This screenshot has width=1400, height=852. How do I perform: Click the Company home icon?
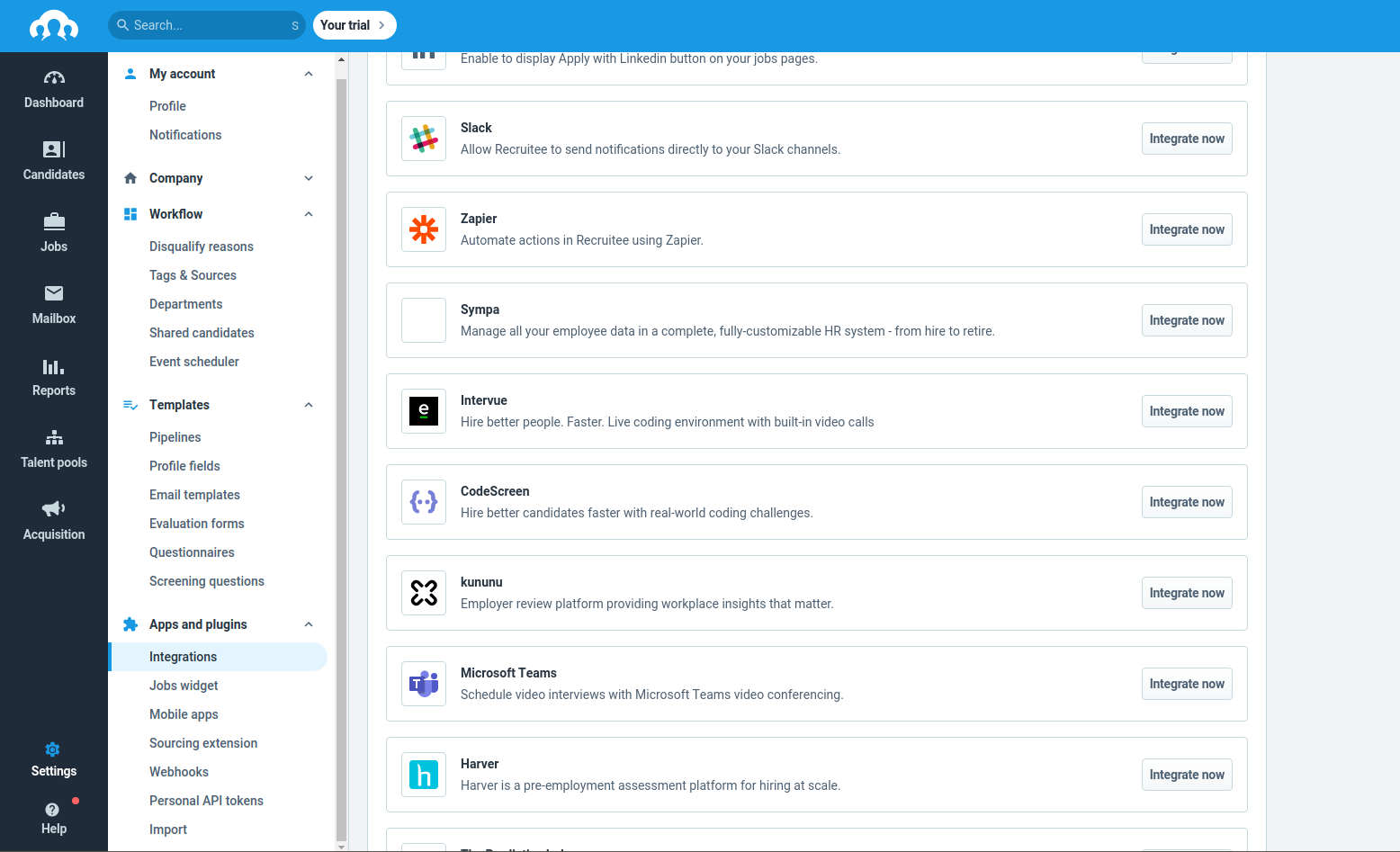pos(130,178)
